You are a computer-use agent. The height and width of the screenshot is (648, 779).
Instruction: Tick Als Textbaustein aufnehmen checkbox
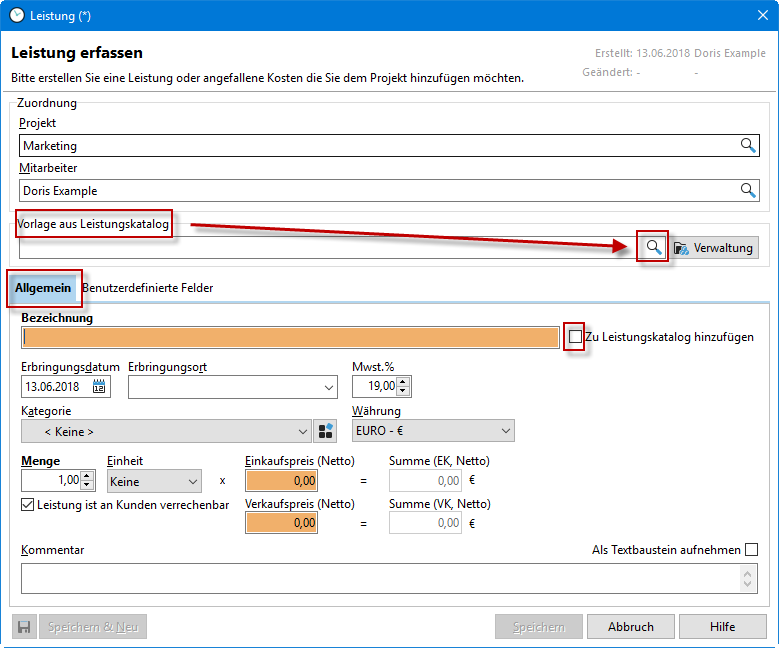pyautogui.click(x=751, y=550)
